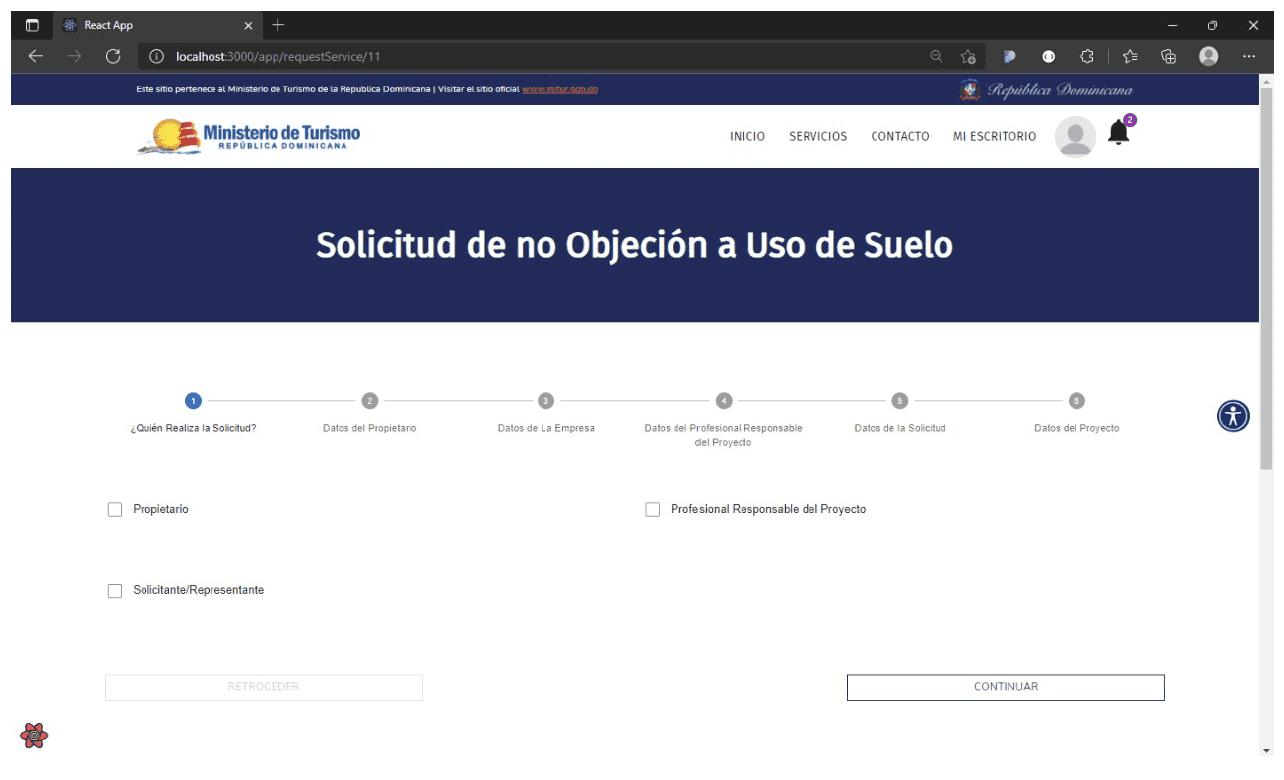This screenshot has height=780, width=1284.
Task: Open the user profile avatar
Action: pyautogui.click(x=1075, y=137)
